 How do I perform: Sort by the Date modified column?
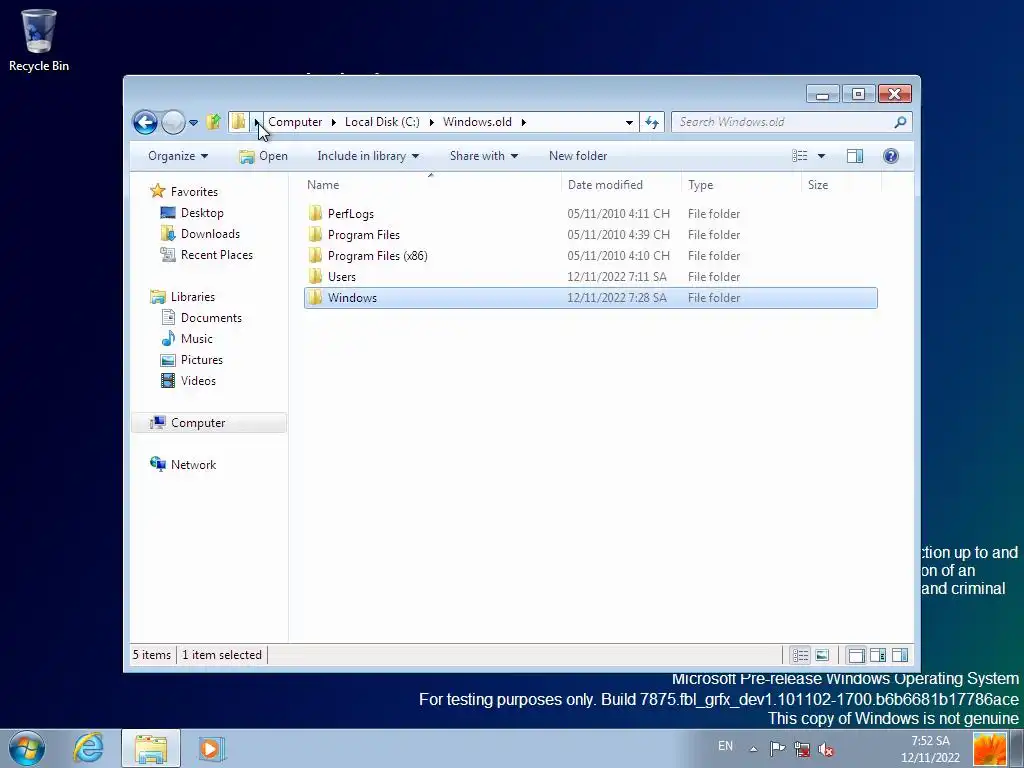tap(621, 185)
